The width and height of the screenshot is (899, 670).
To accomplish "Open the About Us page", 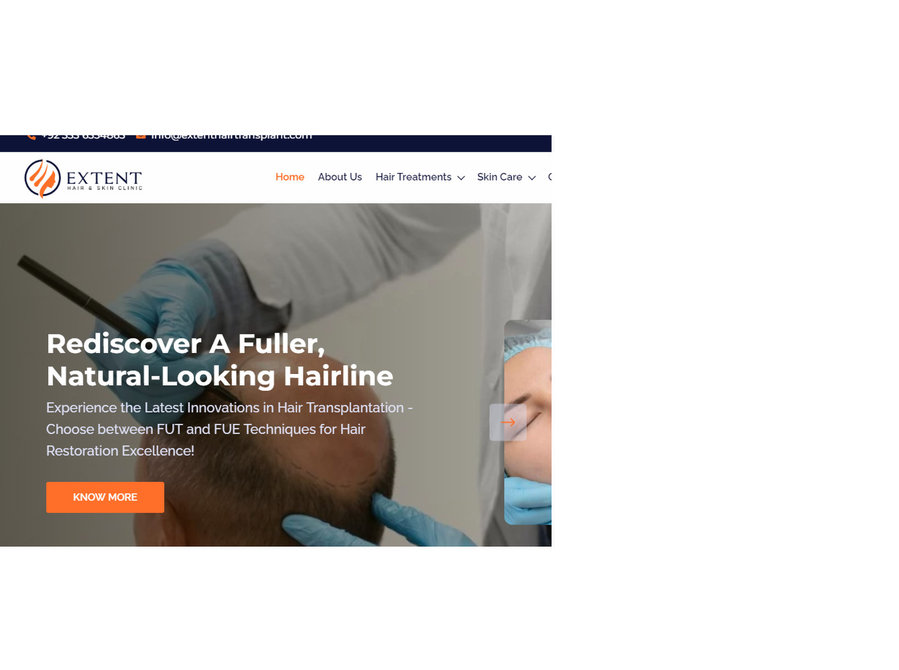I will 340,177.
